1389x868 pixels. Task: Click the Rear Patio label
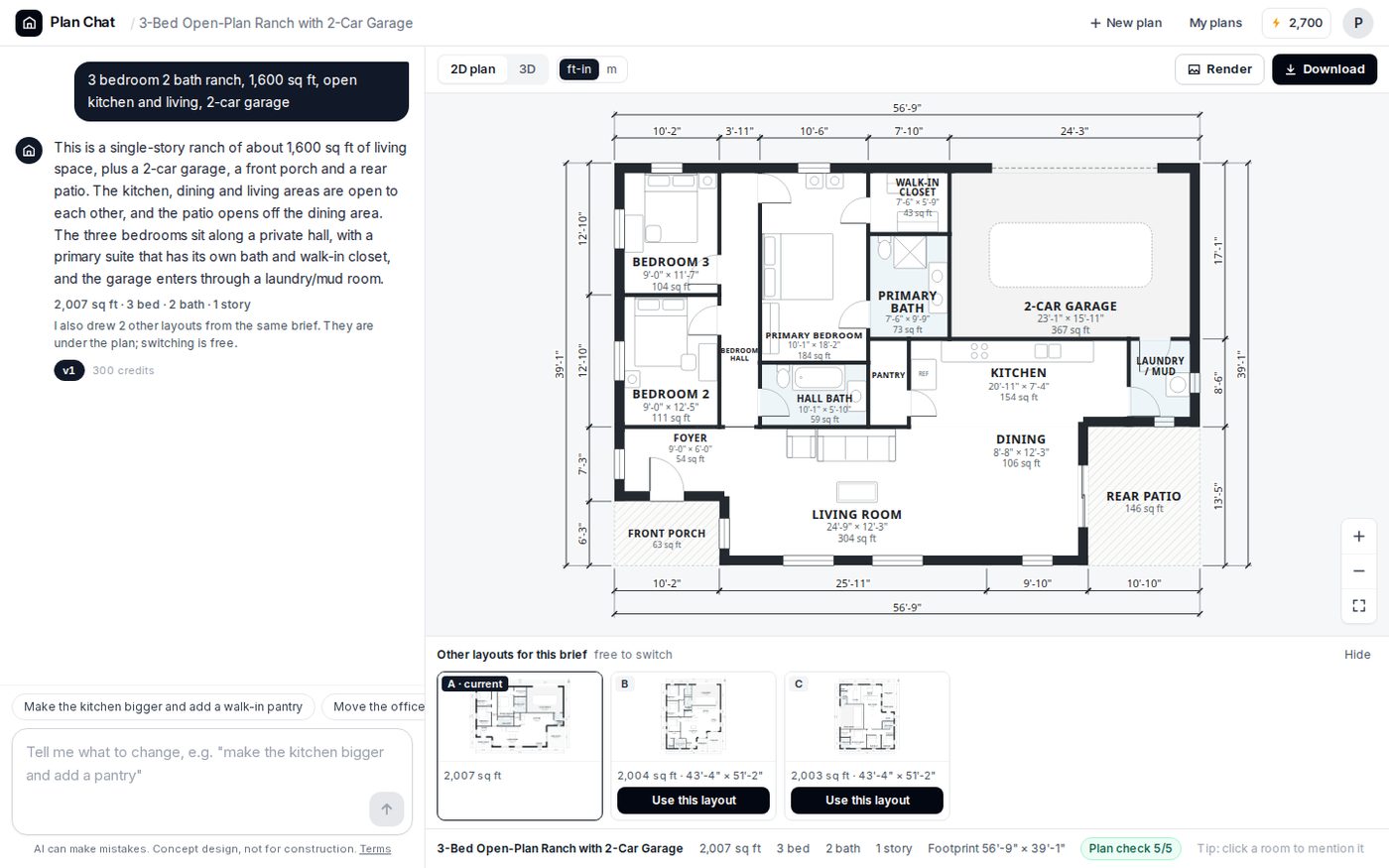(1143, 496)
